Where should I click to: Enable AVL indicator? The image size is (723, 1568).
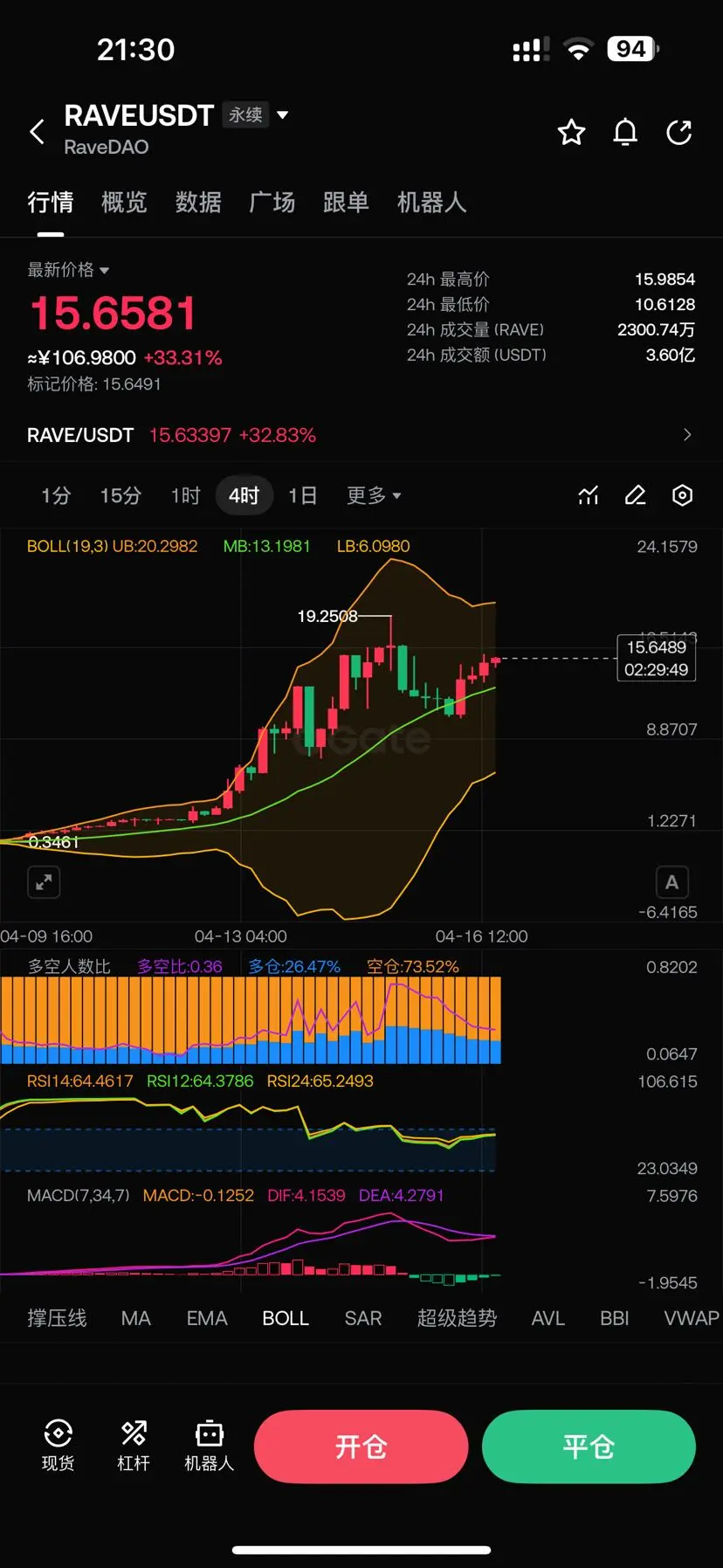tap(548, 1318)
